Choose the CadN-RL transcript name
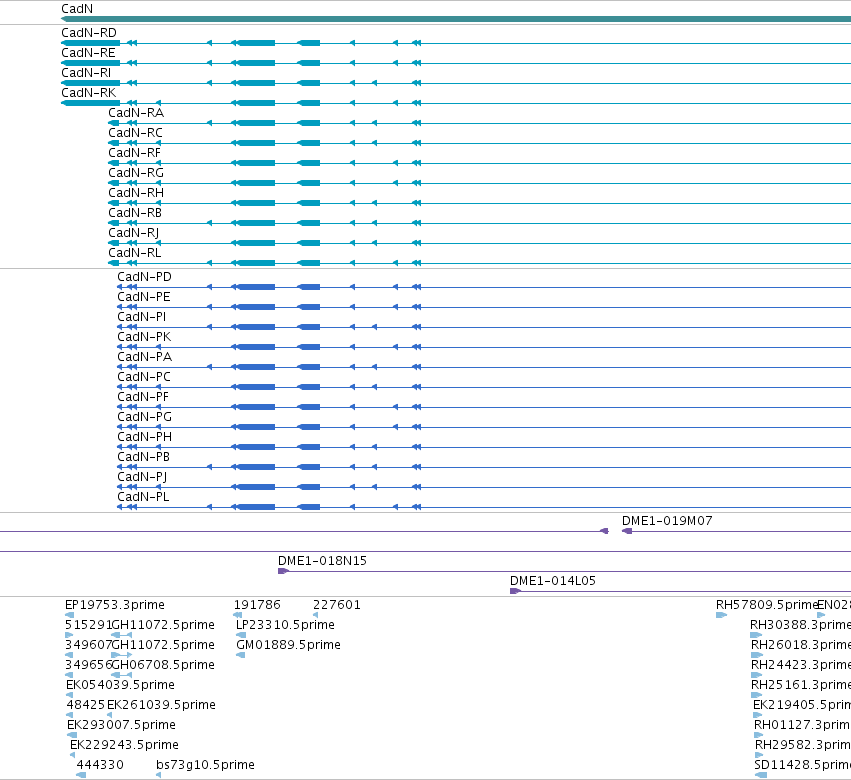Image resolution: width=851 pixels, height=780 pixels. pos(135,253)
